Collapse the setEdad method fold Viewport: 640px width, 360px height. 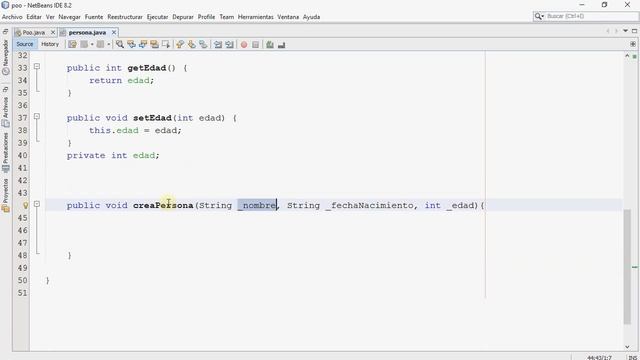click(x=37, y=116)
